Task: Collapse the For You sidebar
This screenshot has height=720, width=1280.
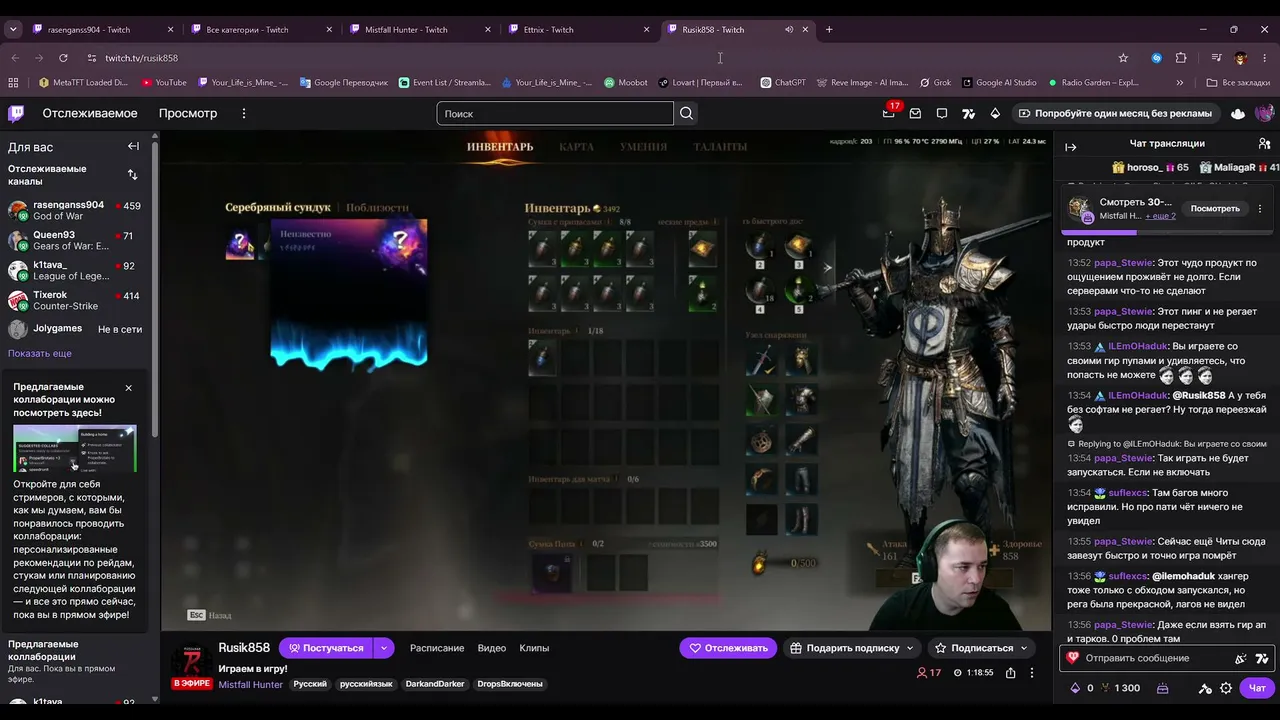Action: pyautogui.click(x=133, y=146)
